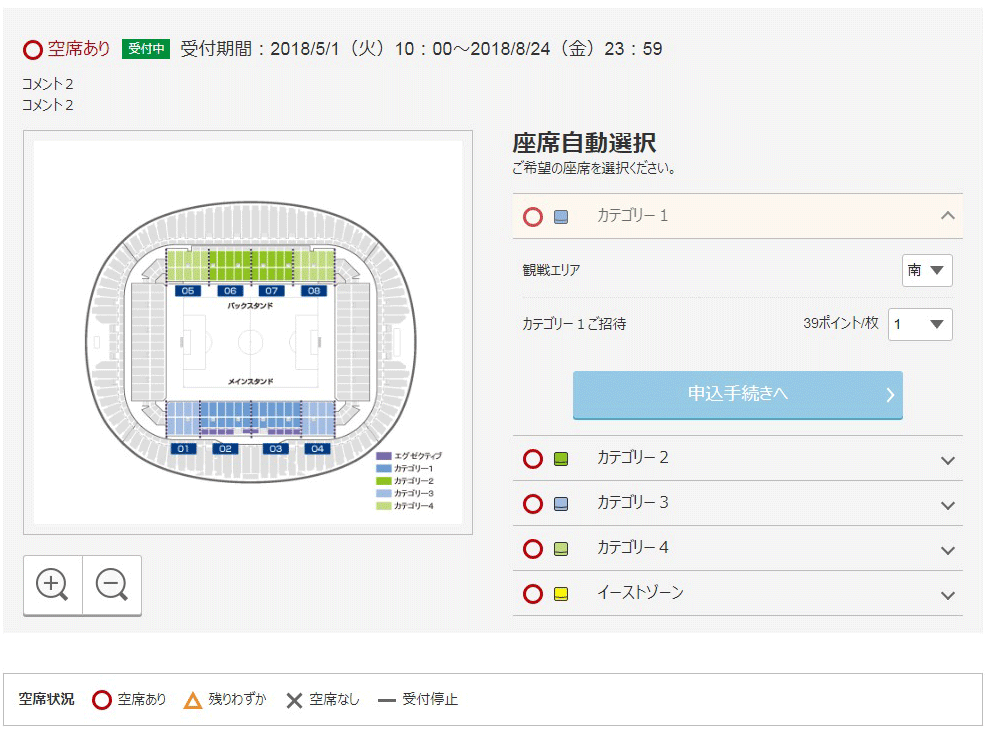Pick block 01 on the main stand

(x=183, y=449)
